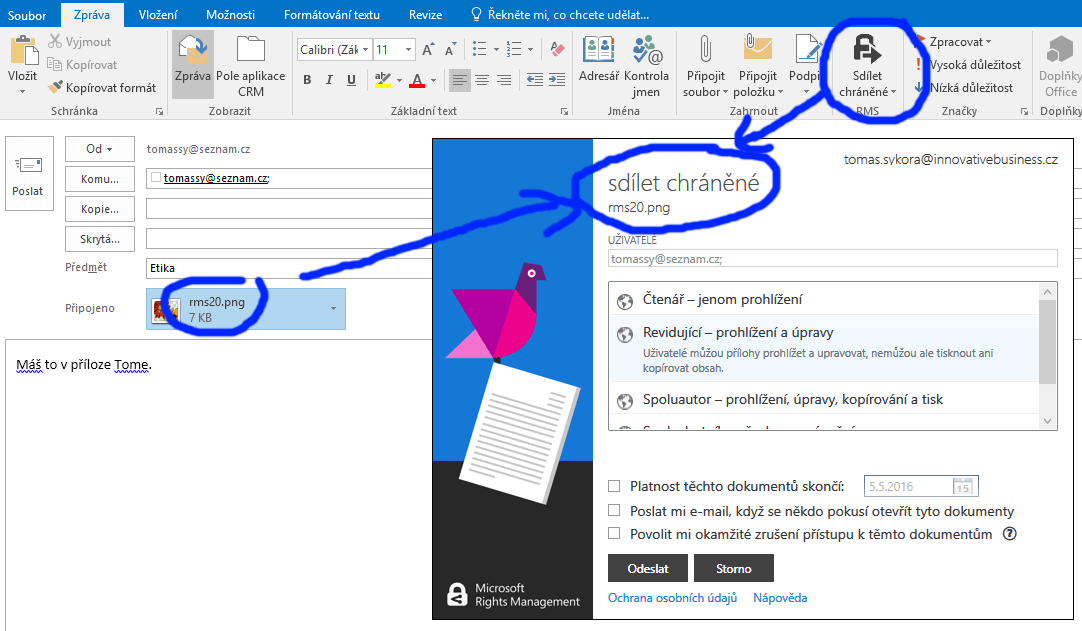Center the text alignment
The width and height of the screenshot is (1082, 631).
coord(482,80)
